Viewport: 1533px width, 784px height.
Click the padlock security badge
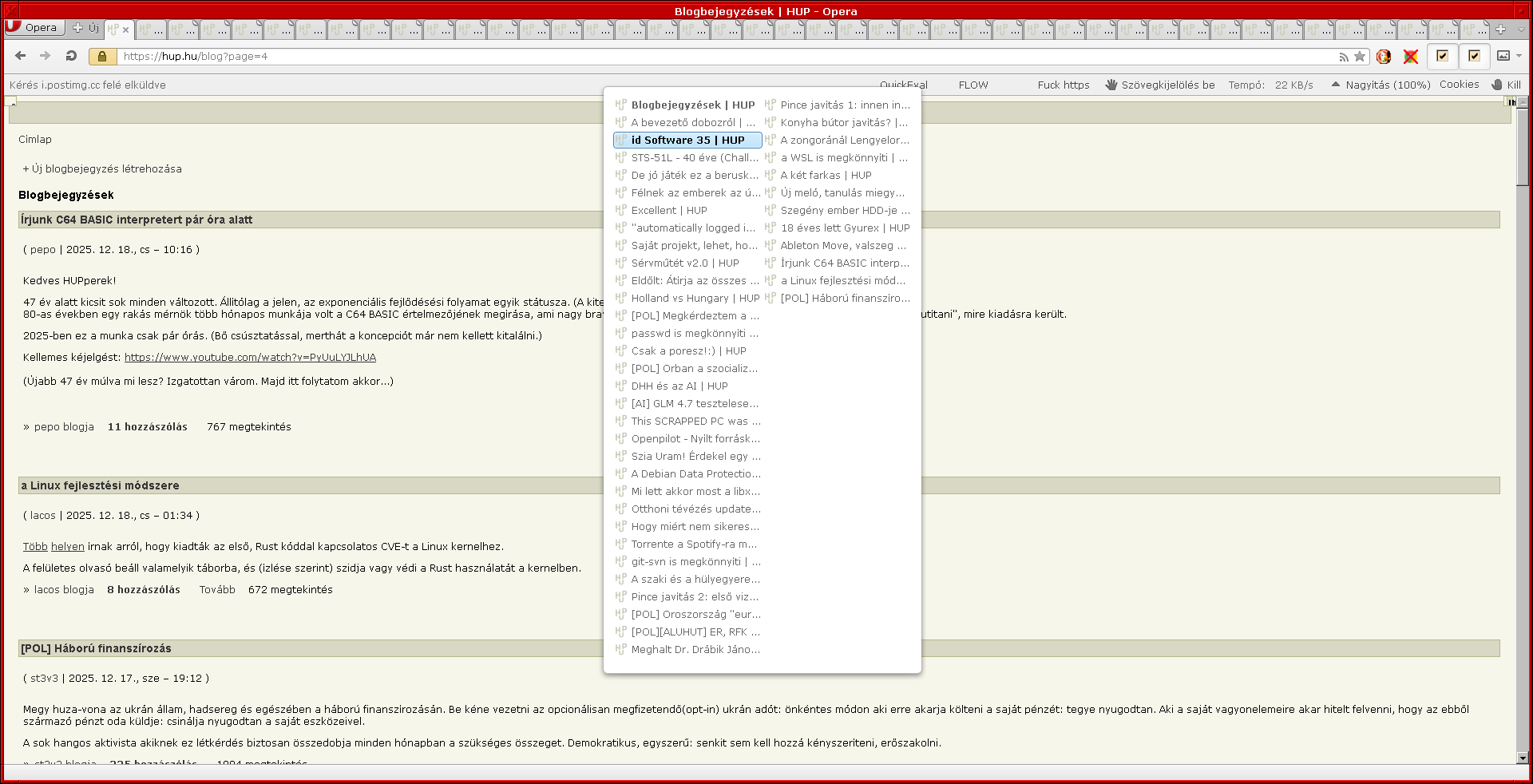pos(101,56)
